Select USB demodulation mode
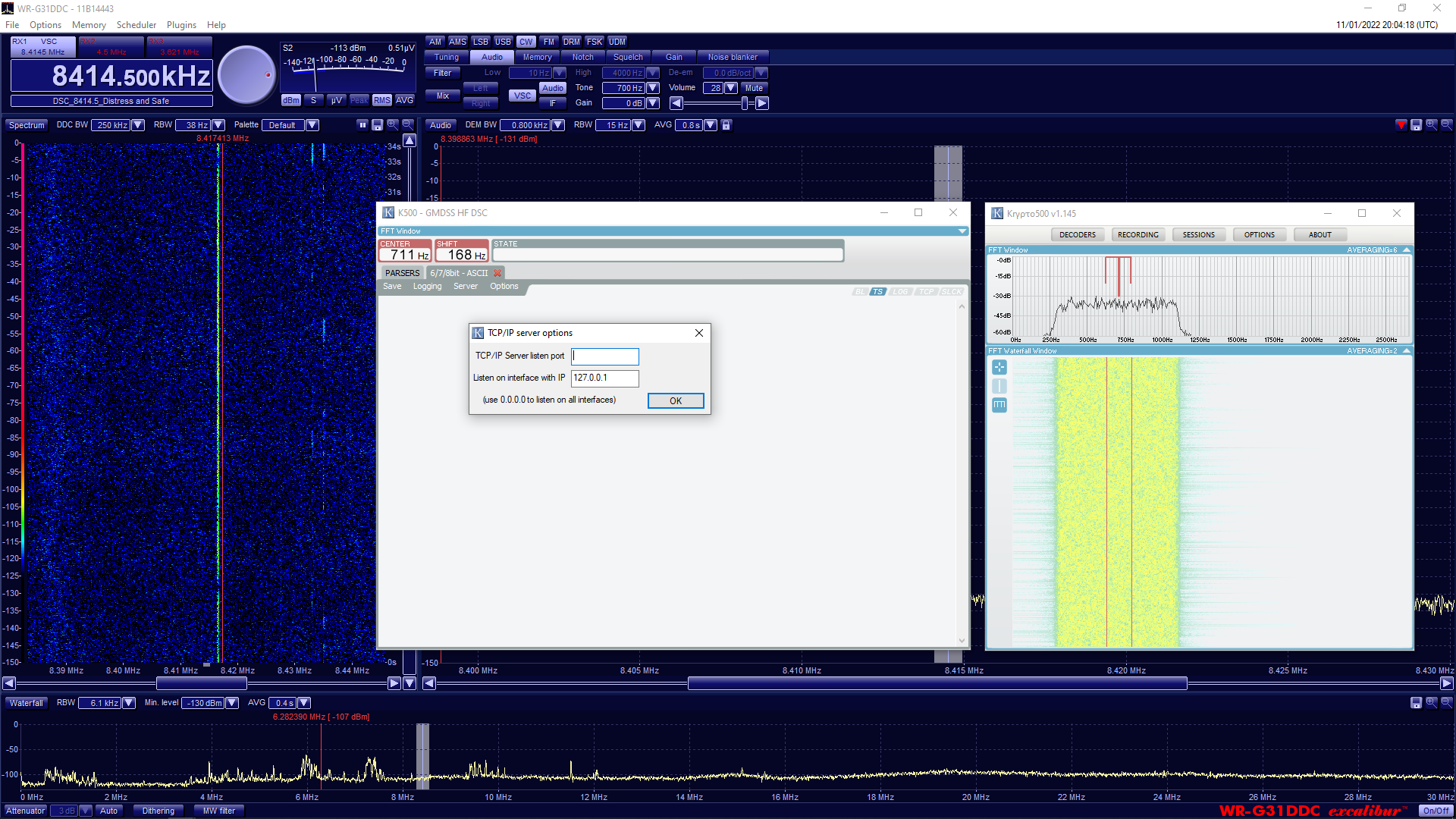 (503, 42)
